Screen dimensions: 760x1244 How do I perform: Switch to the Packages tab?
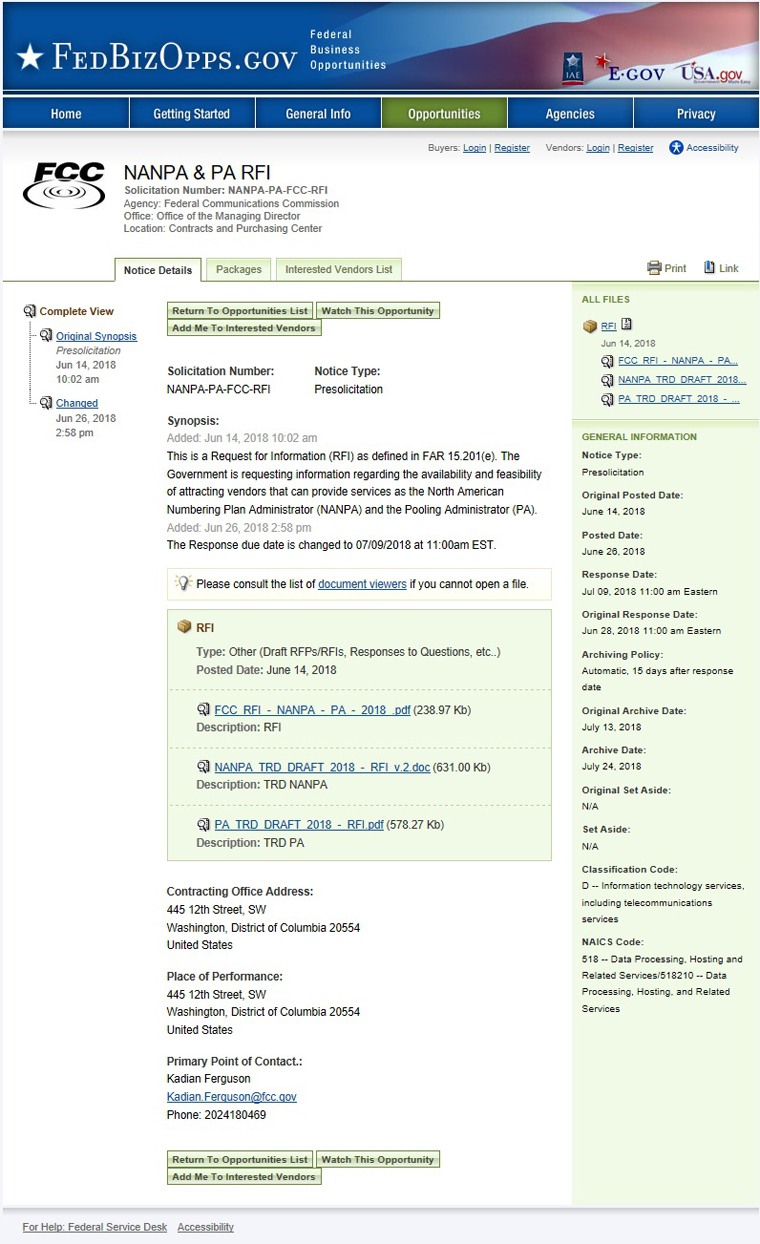(x=239, y=269)
